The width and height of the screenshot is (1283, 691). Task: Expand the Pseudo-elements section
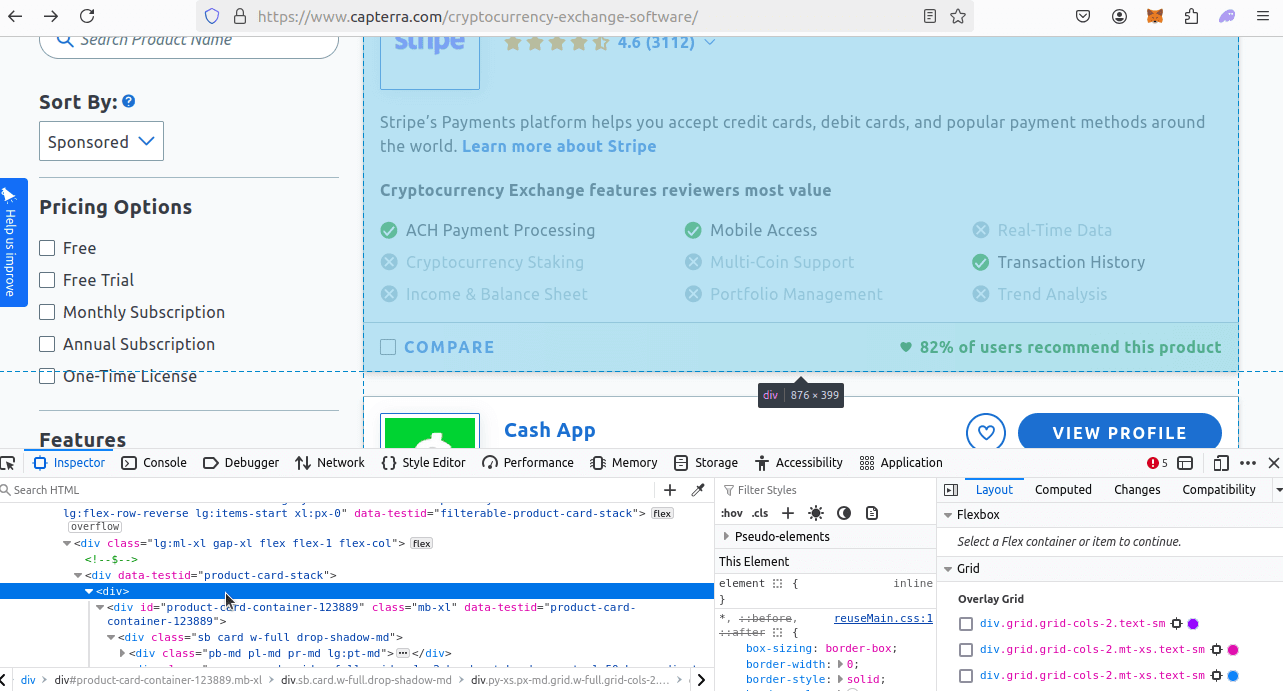pyautogui.click(x=726, y=537)
